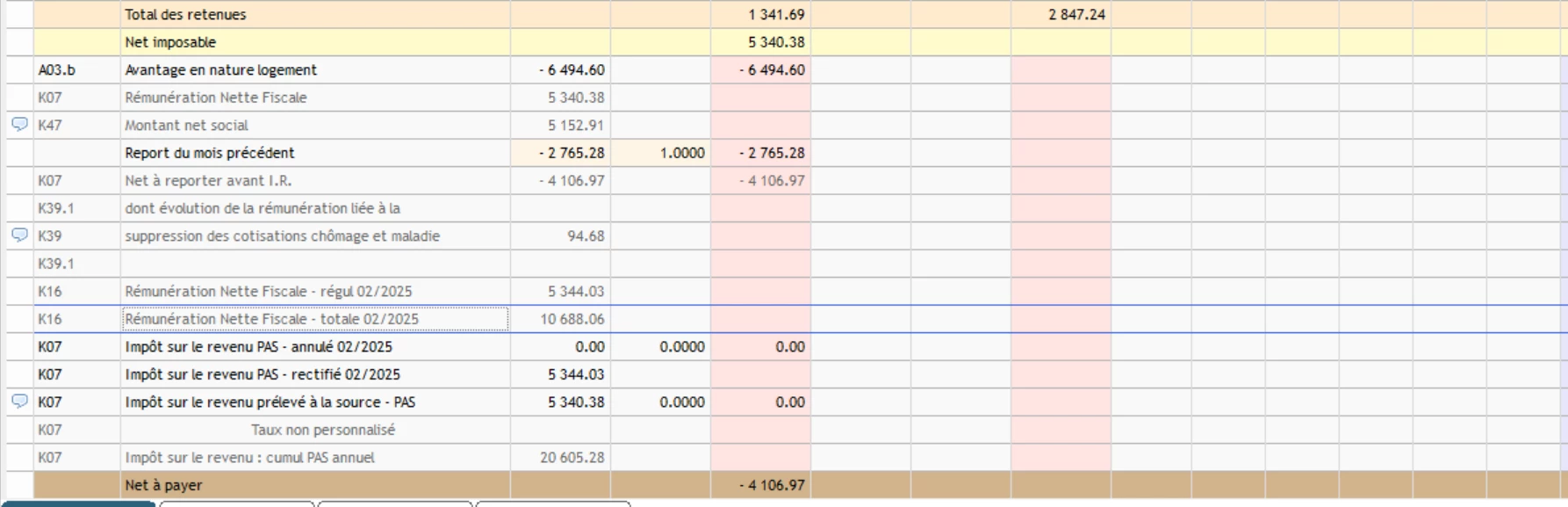Screen dimensions: 1568x507
Task: Open the comment icon on suppression des cotisations row
Action: point(19,235)
